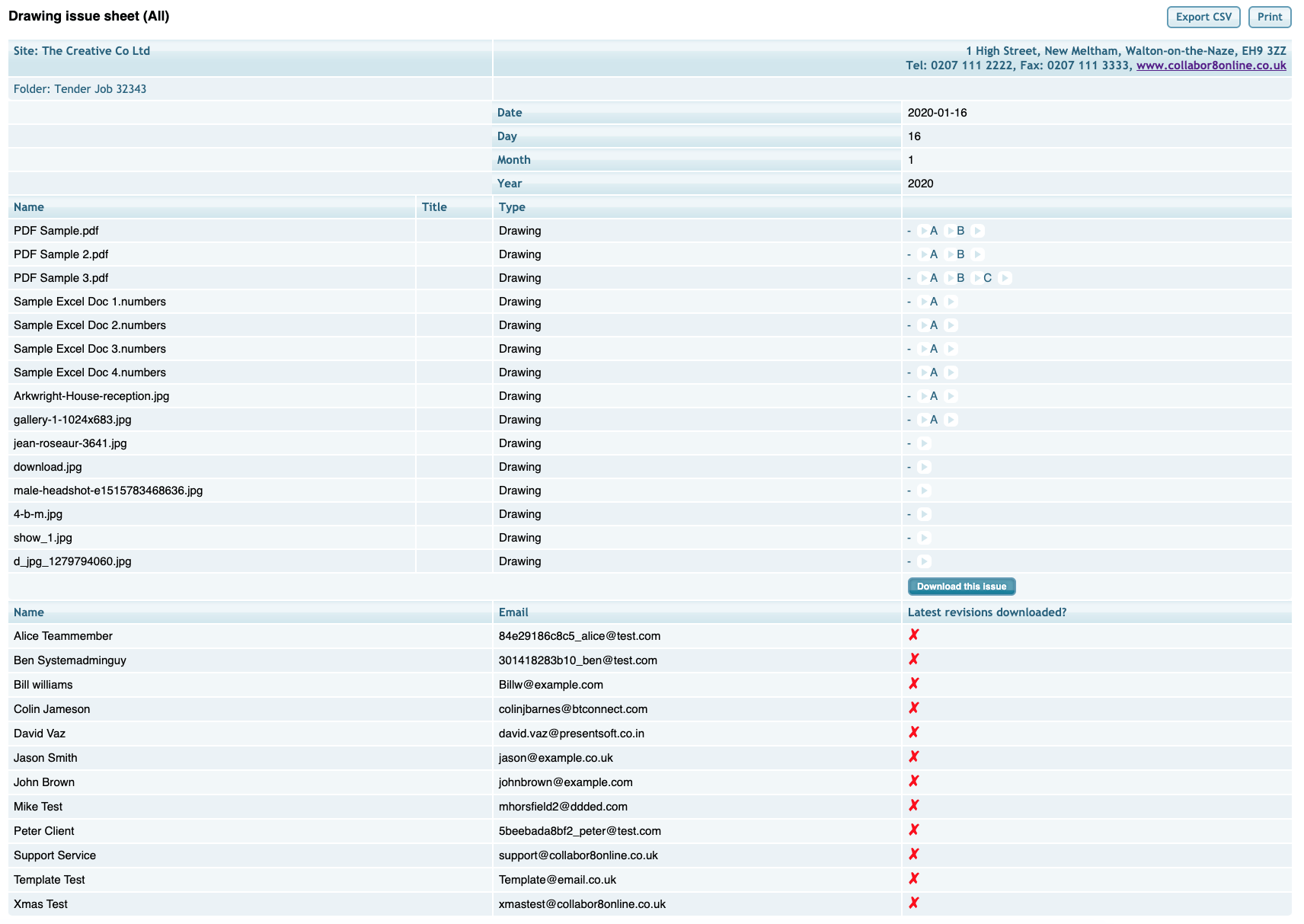Open revision A of Sample Excel Doc 1.numbers
Screen dimensions: 1304x924
pyautogui.click(x=934, y=302)
